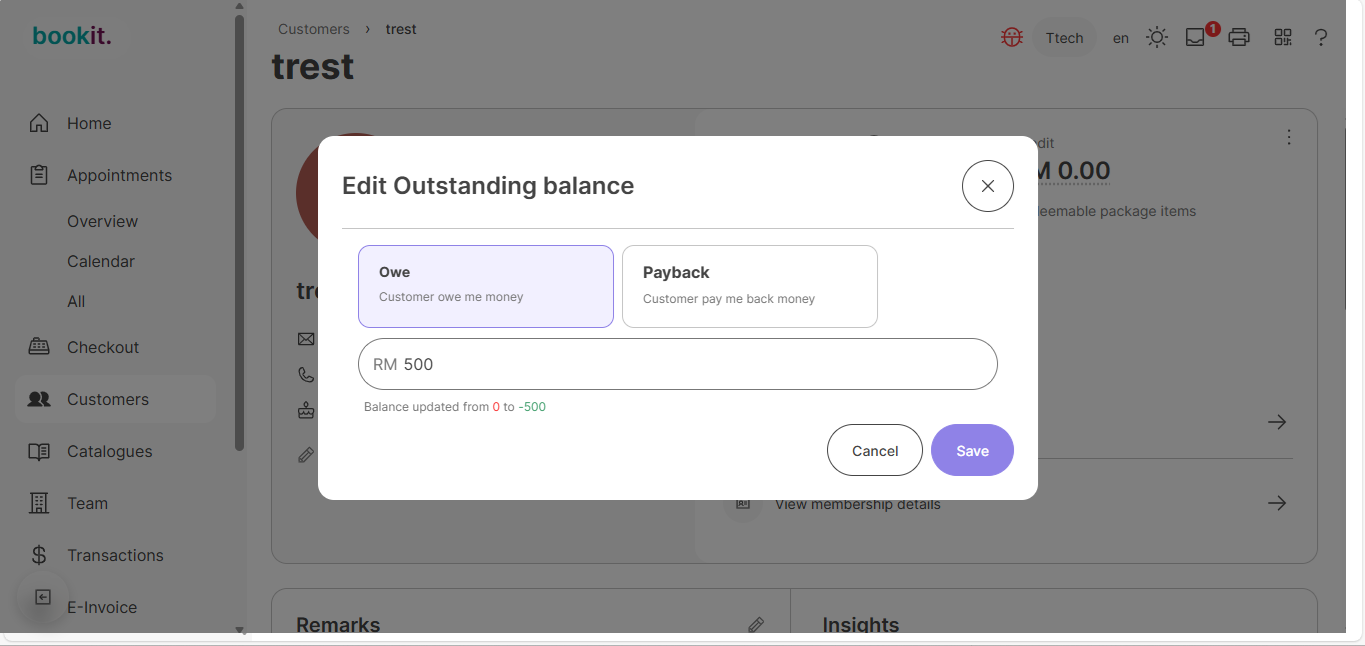Open Catalogues from the sidebar
This screenshot has width=1365, height=646.
click(109, 451)
